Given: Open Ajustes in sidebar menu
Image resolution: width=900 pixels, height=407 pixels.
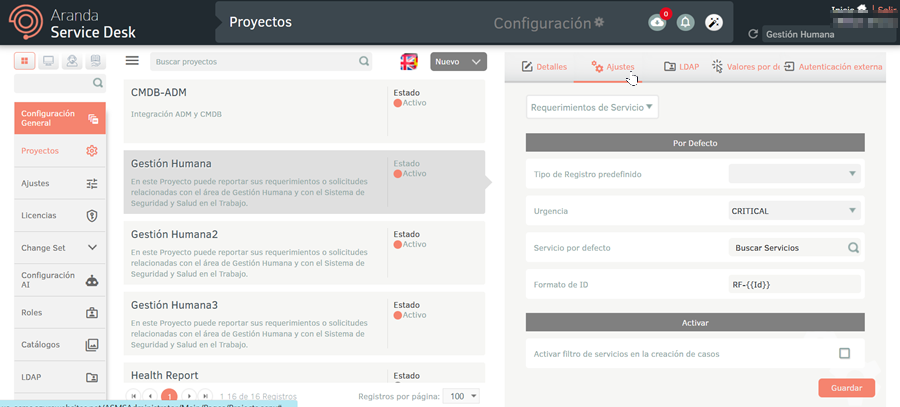Looking at the screenshot, I should coord(60,184).
